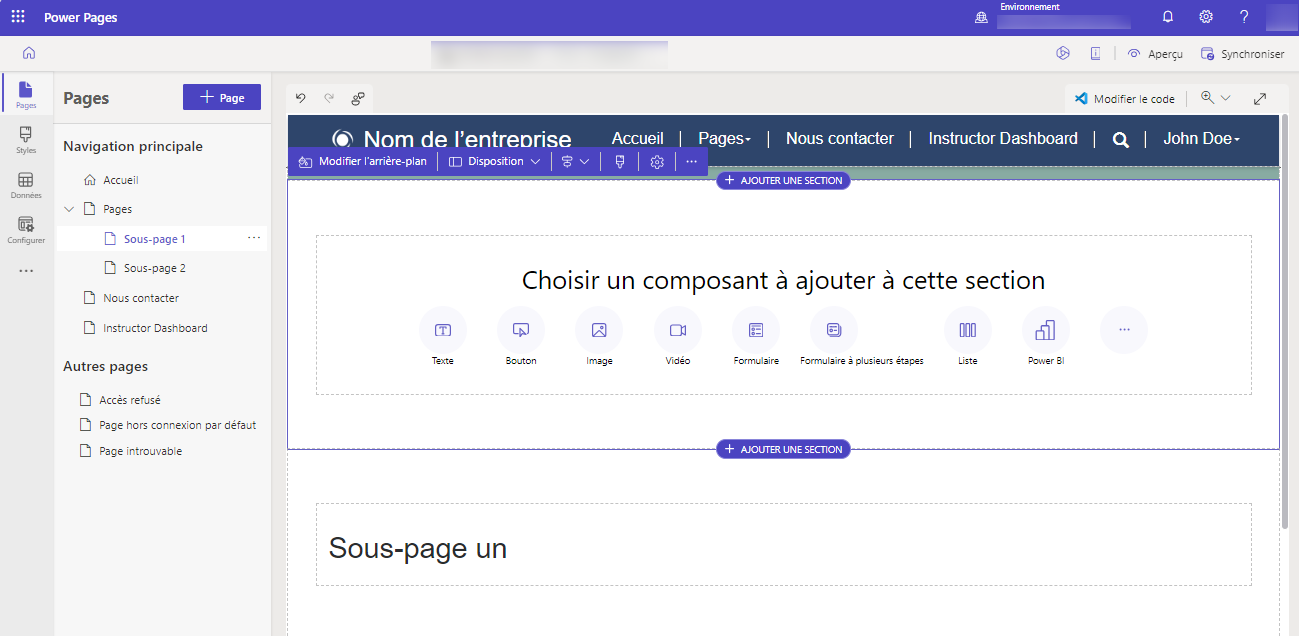The height and width of the screenshot is (636, 1299).
Task: Click the Undo icon above the canvas
Action: pyautogui.click(x=300, y=97)
